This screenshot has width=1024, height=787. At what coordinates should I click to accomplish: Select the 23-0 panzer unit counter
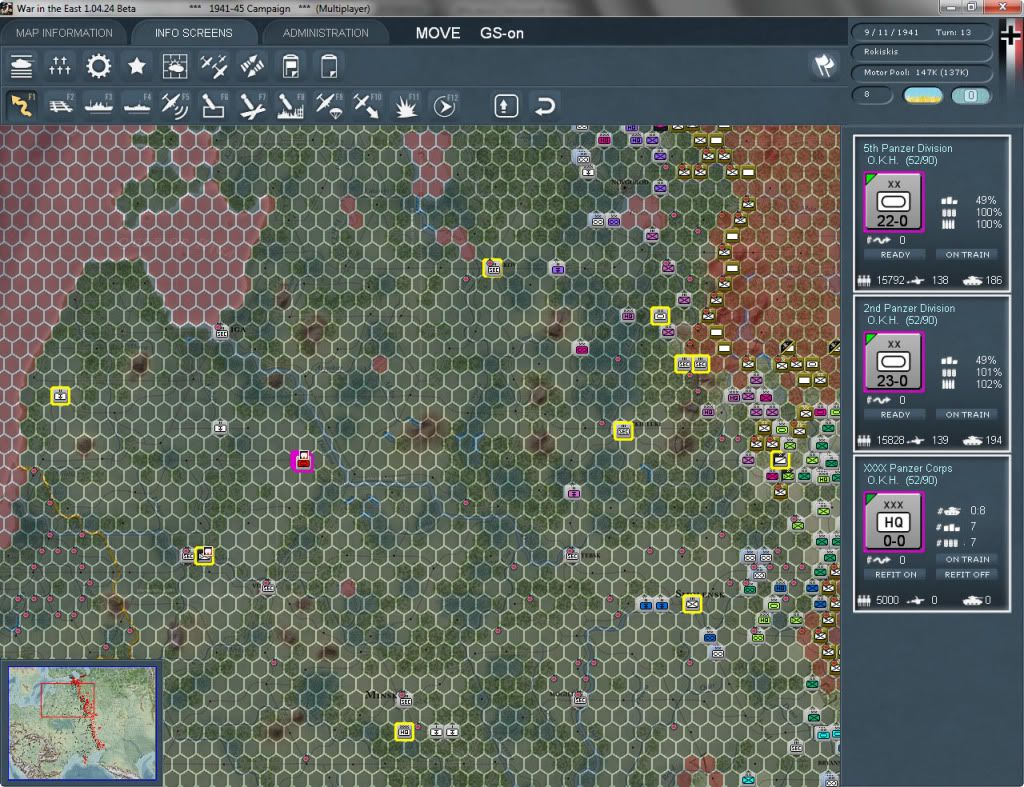(893, 362)
